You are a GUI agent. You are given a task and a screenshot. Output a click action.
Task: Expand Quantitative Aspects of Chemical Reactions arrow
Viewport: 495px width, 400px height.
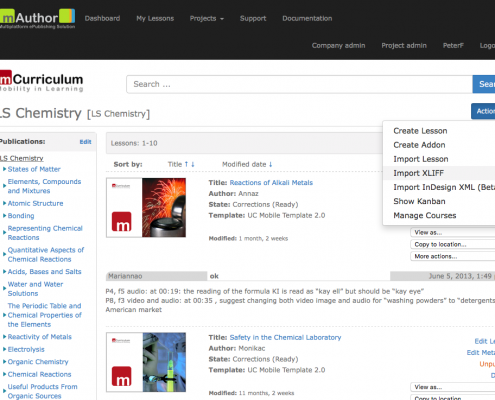point(4,254)
